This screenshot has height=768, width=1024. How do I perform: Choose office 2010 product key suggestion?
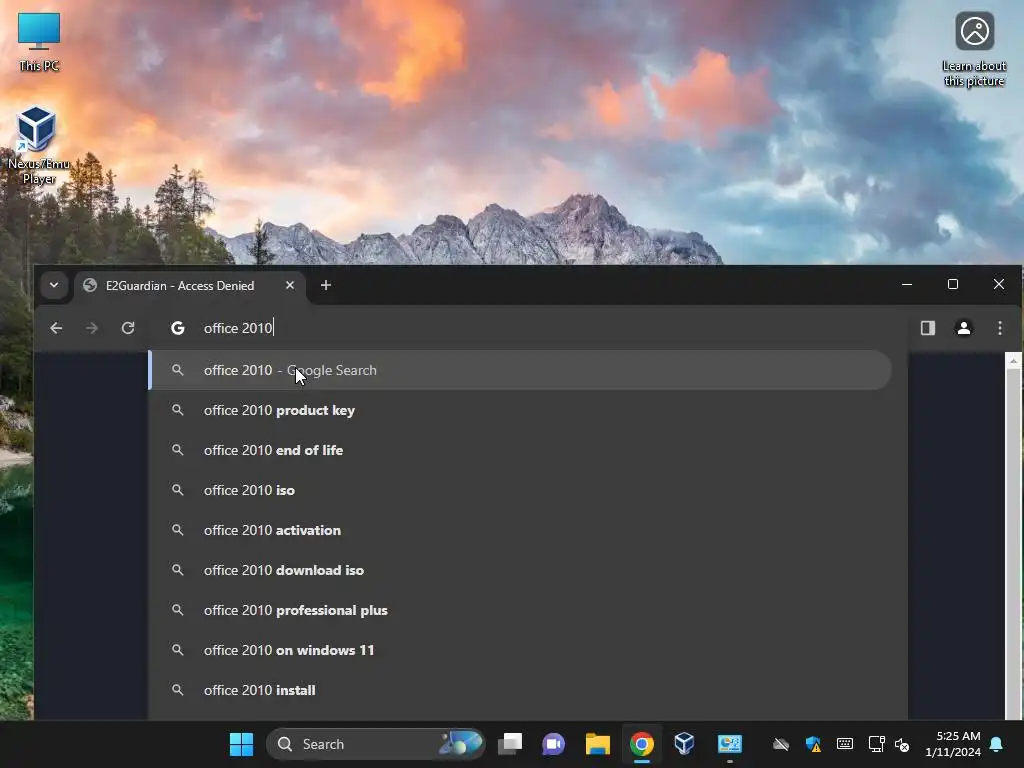click(520, 410)
